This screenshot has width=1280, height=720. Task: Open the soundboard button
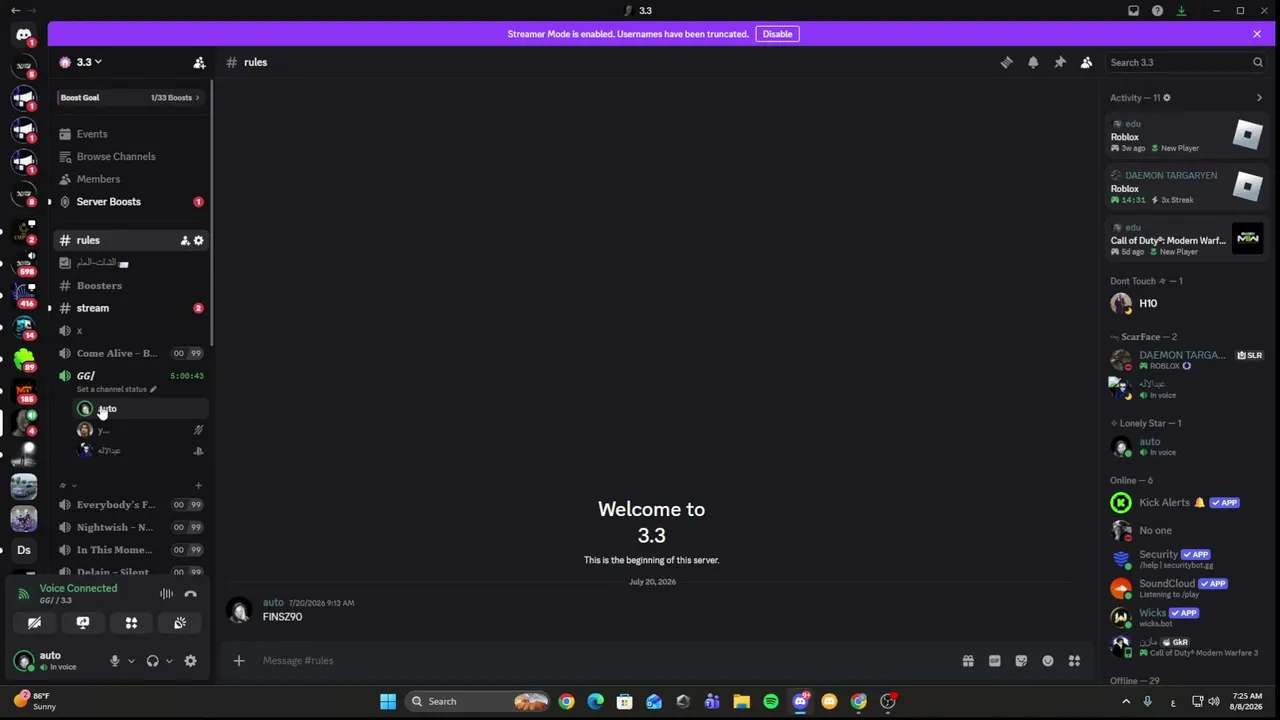point(180,623)
